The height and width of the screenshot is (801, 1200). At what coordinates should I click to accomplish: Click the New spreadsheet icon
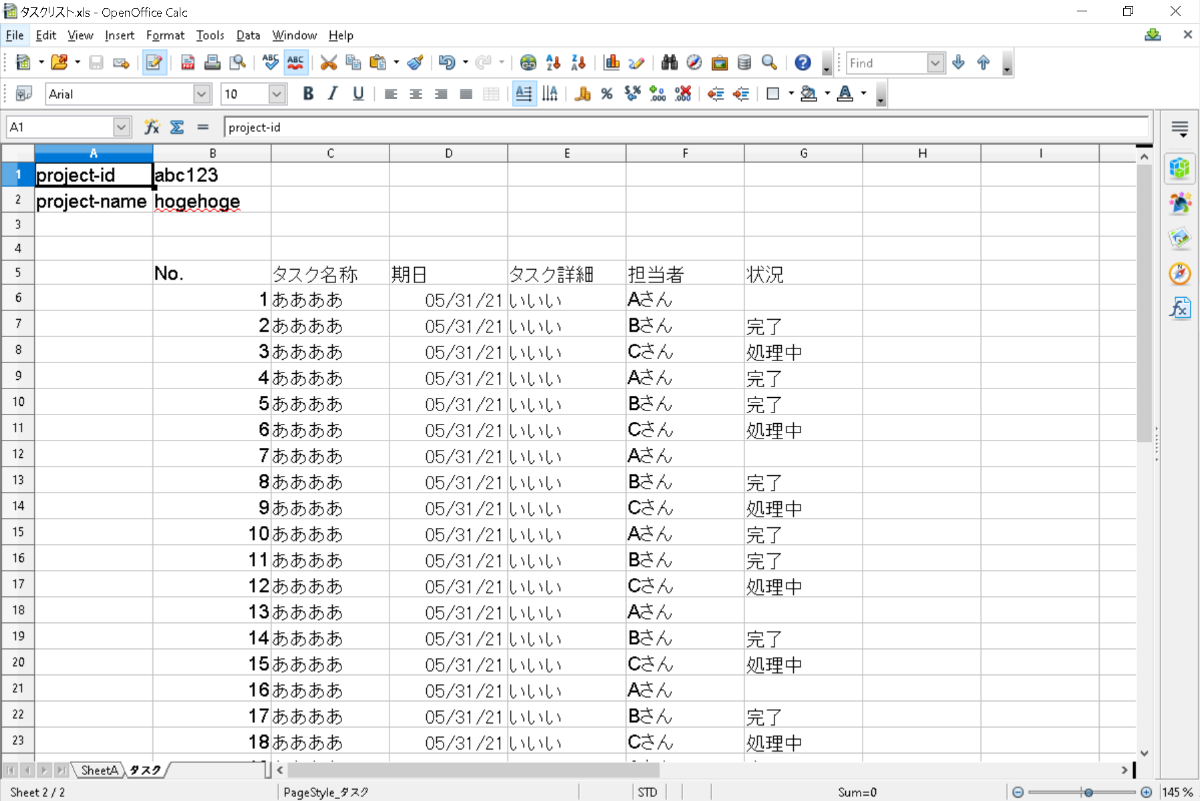pos(23,62)
